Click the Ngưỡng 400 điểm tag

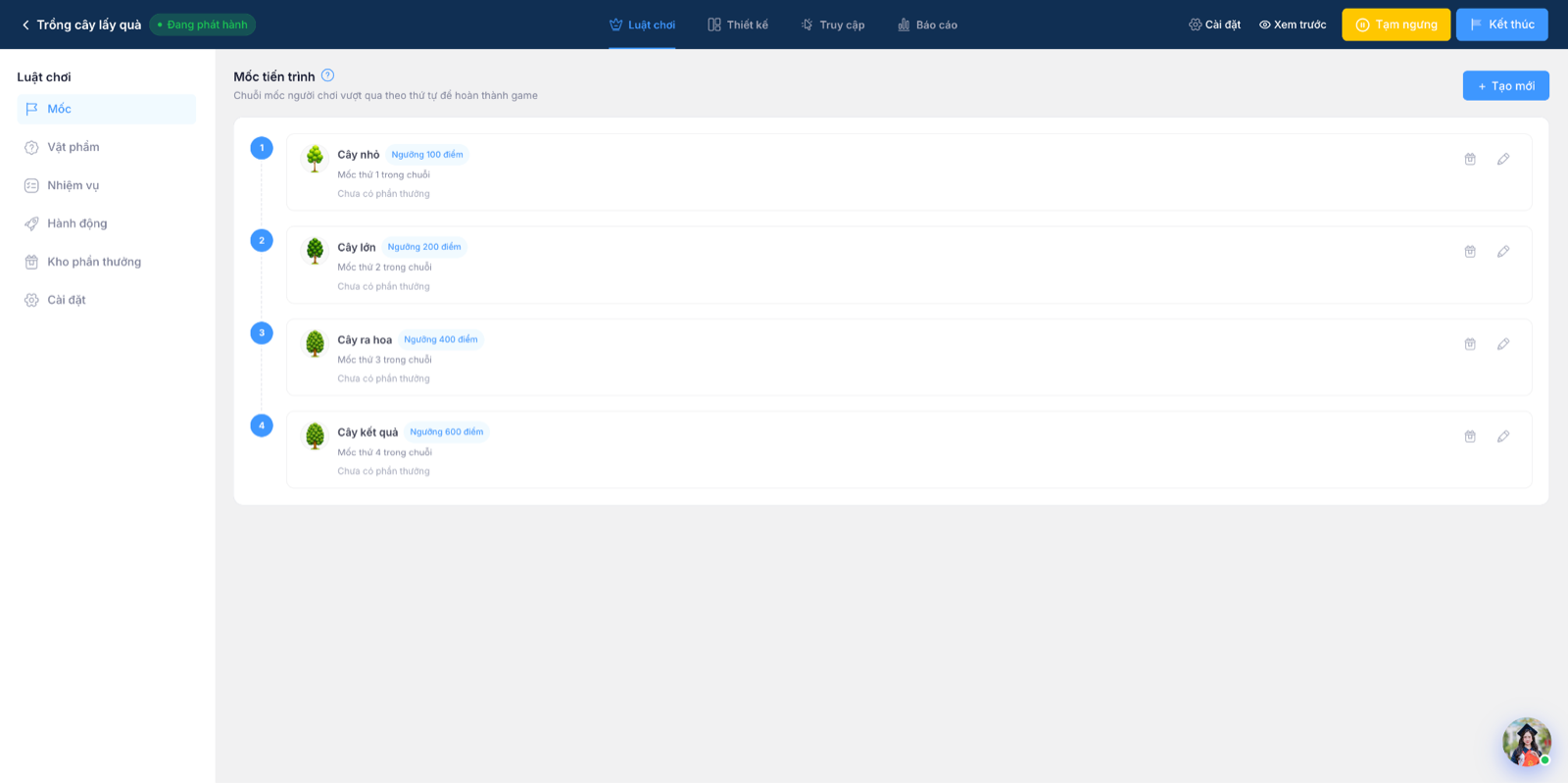pos(441,340)
